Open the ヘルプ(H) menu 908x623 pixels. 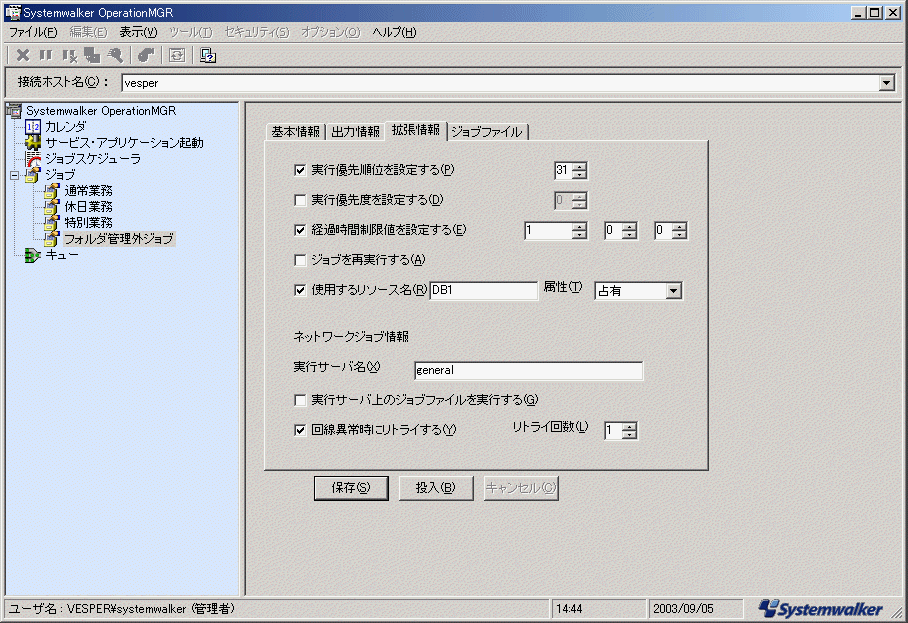point(394,32)
